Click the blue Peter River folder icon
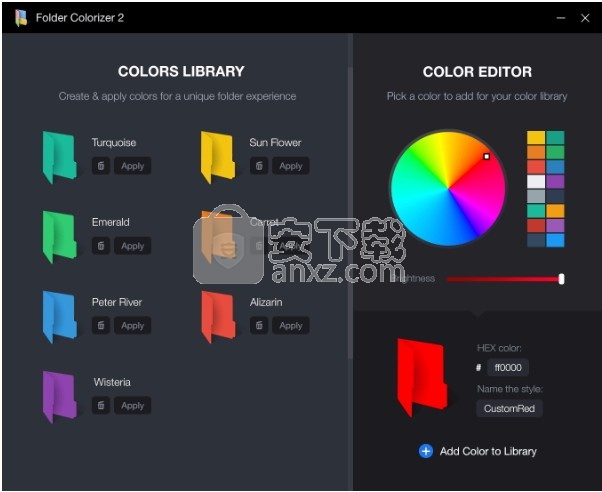This screenshot has height=492, width=602. coord(59,317)
